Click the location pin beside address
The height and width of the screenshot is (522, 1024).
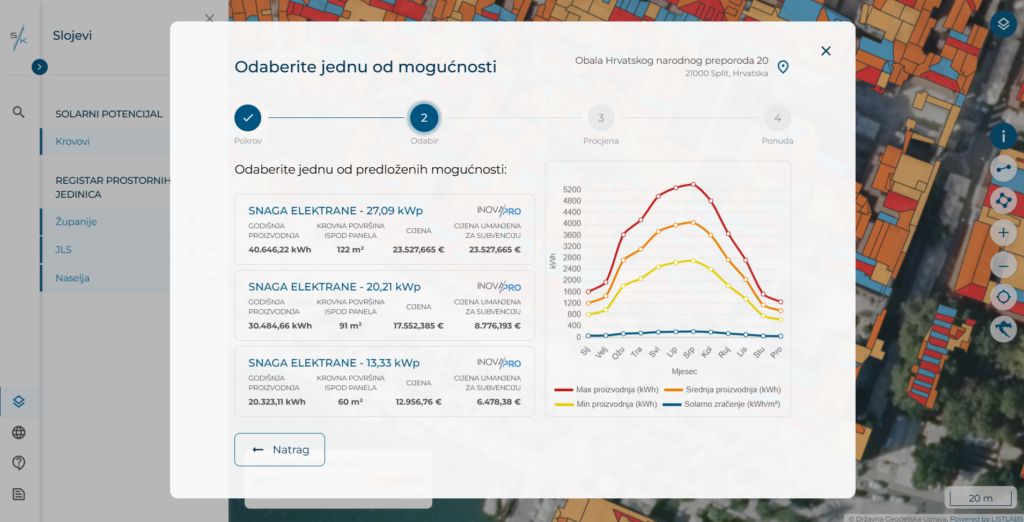pos(783,67)
